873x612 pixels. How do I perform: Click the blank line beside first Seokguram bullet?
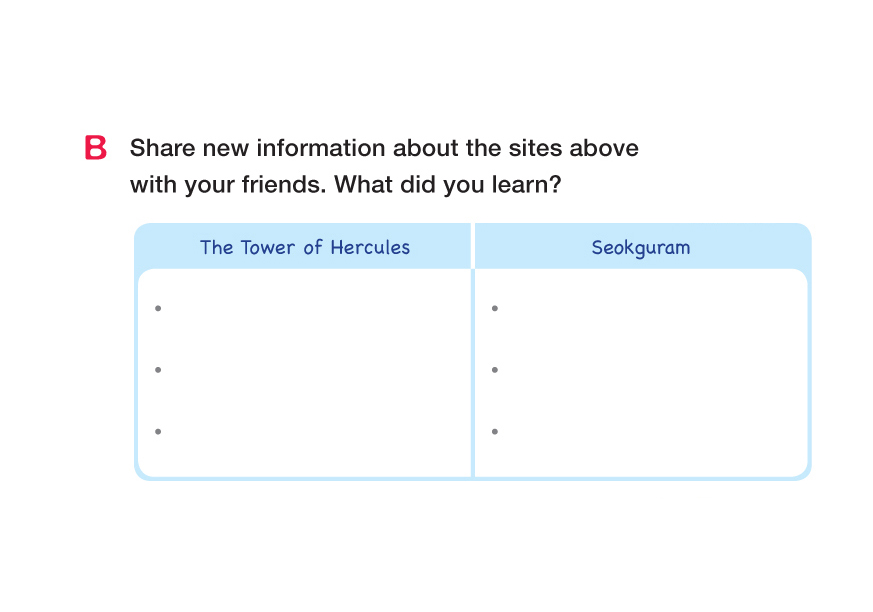point(646,308)
